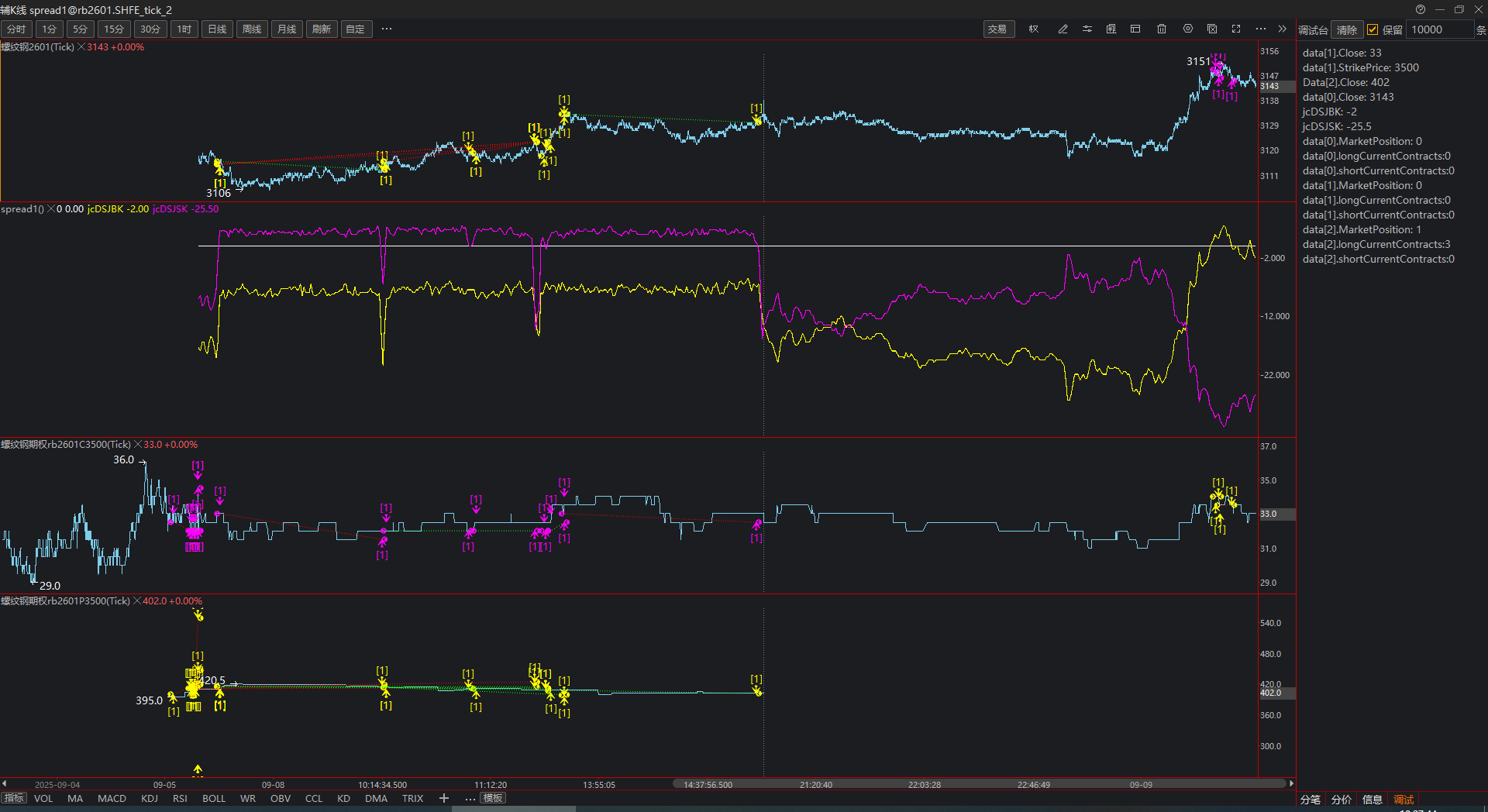Click the hexagon target icon
This screenshot has height=812, width=1488.
(1187, 29)
